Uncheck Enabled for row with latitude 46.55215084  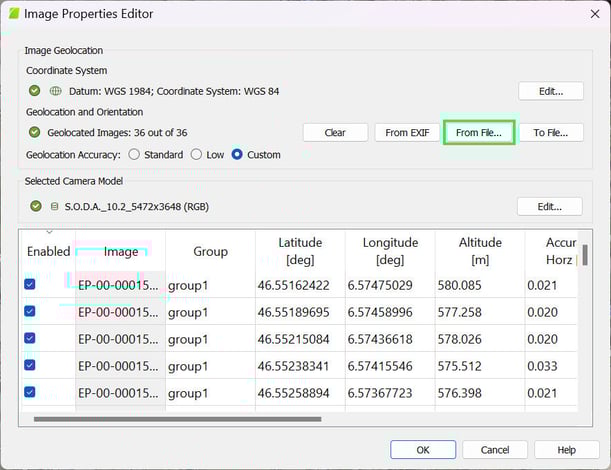pyautogui.click(x=30, y=338)
